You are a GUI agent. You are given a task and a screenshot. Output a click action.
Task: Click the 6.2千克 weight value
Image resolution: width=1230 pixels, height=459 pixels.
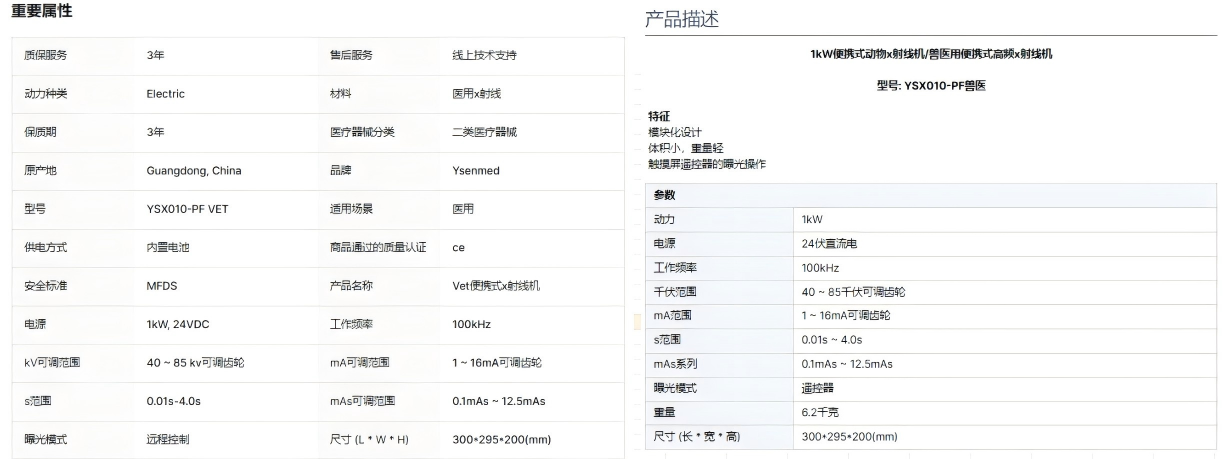[821, 412]
